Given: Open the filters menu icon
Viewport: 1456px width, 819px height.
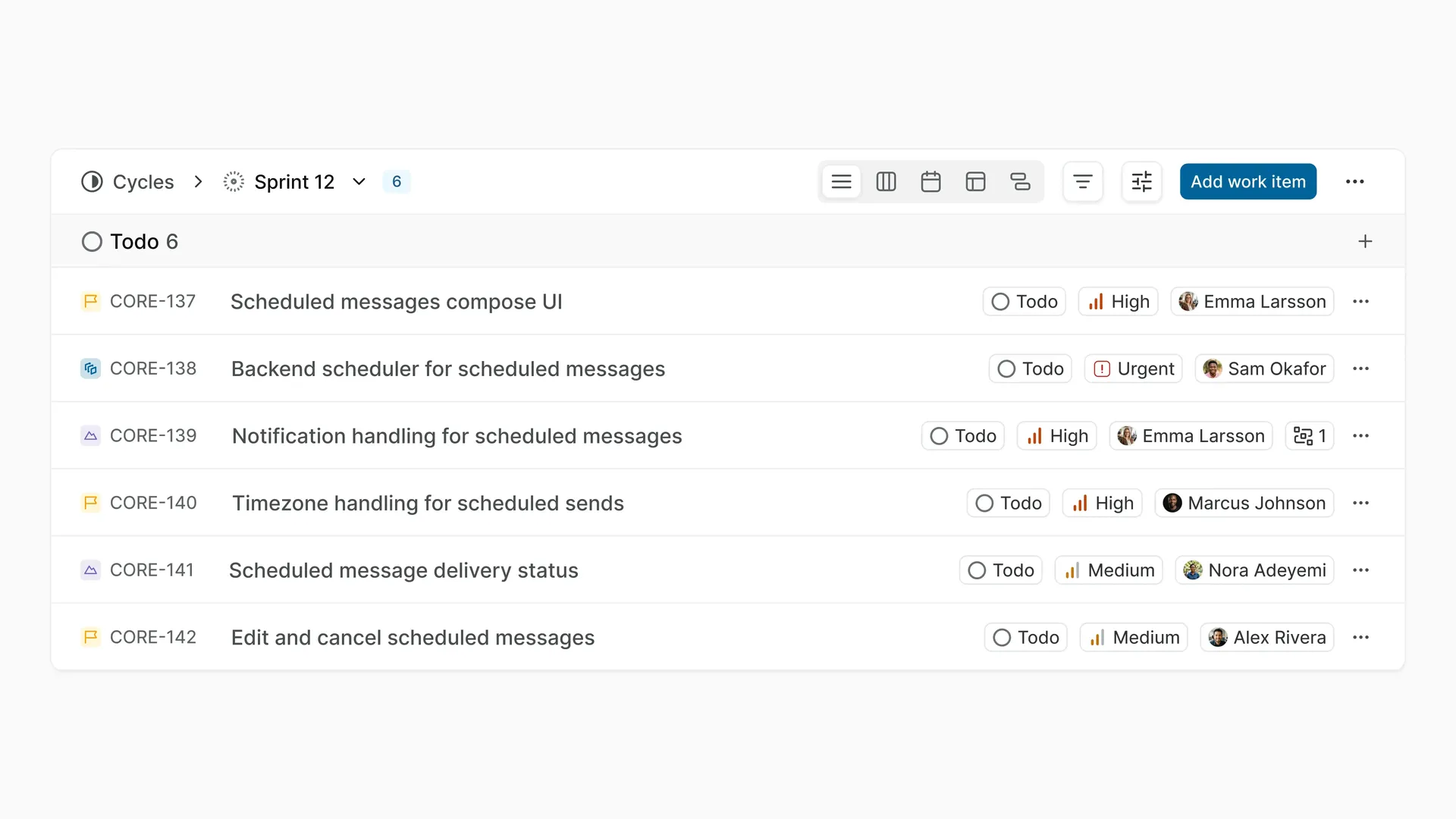Looking at the screenshot, I should (1083, 182).
